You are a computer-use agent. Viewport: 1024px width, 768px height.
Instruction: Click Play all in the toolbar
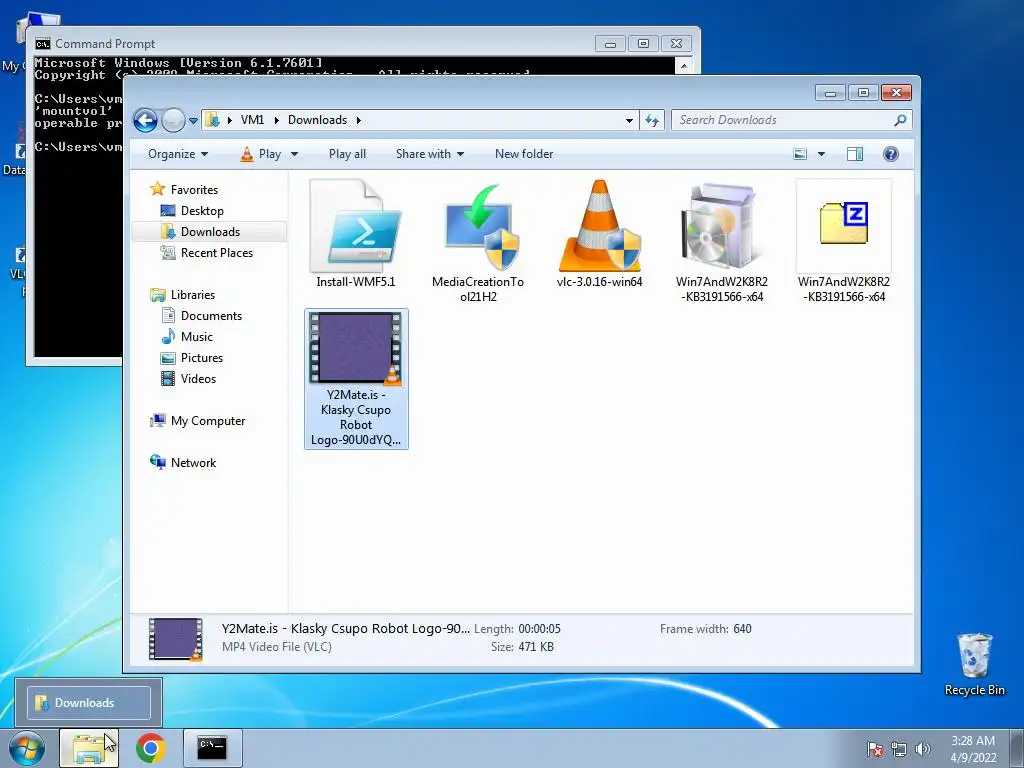coord(347,154)
